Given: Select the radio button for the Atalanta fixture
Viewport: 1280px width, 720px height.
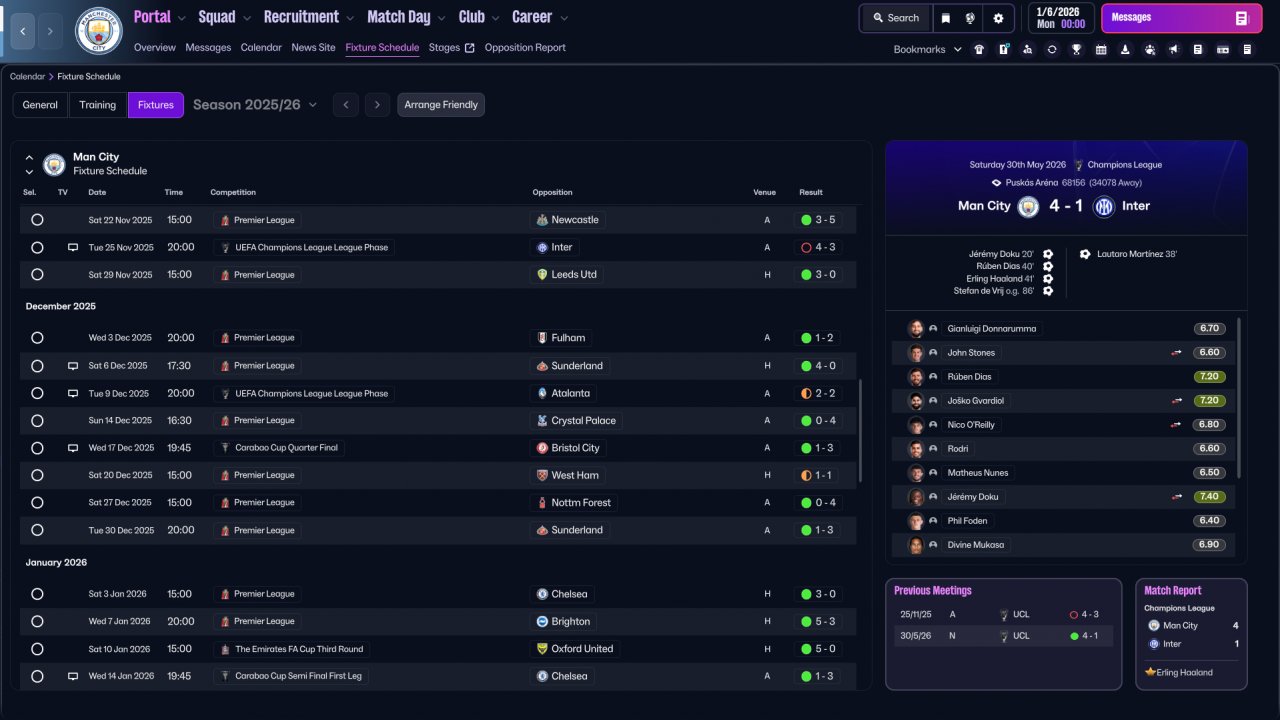Looking at the screenshot, I should [37, 393].
